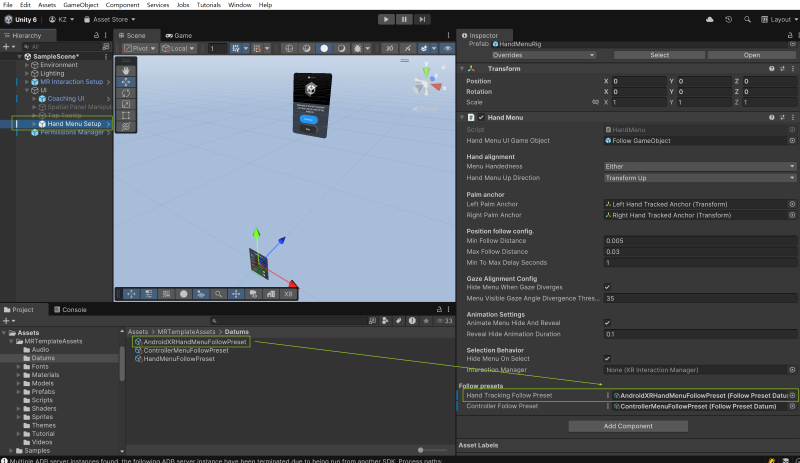Uncheck Hide Menu When Gaze Diverges
800x463 pixels.
[x=608, y=287]
